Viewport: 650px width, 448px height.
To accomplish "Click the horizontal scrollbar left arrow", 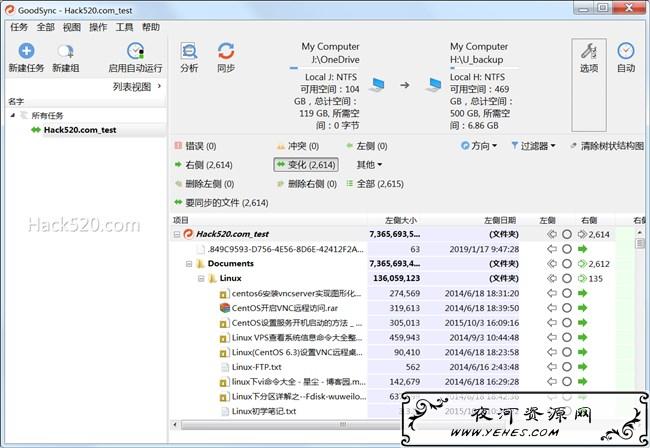I will pyautogui.click(x=175, y=425).
